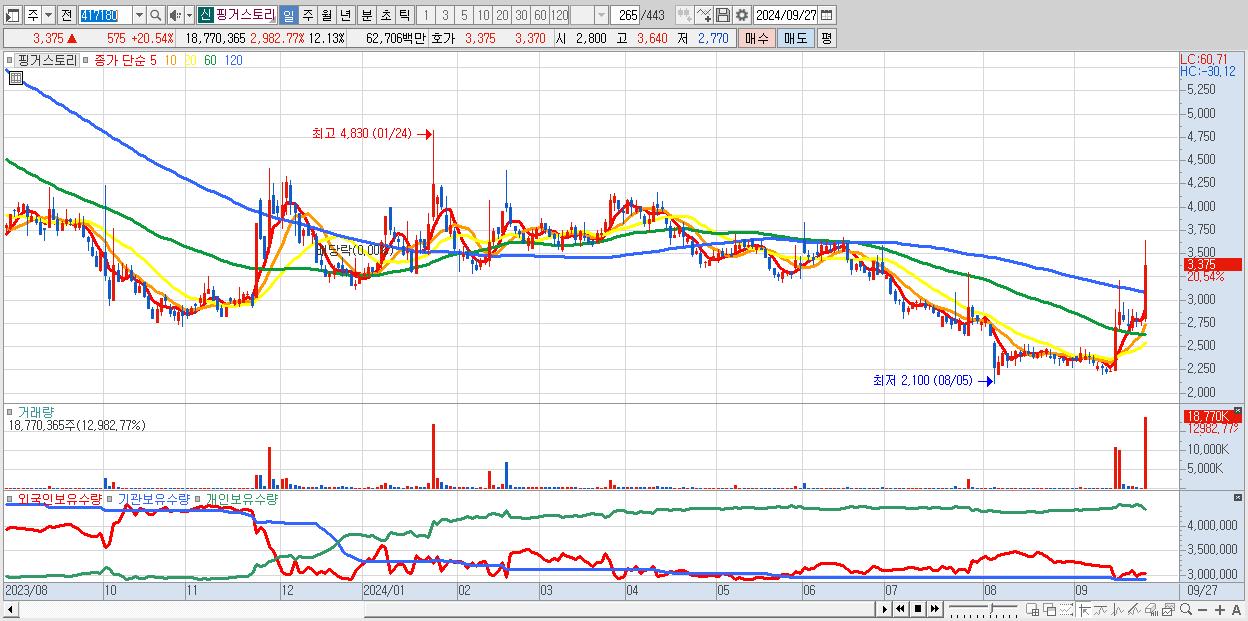Viewport: 1248px width, 621px height.
Task: Click the dotted trend line icon
Action: click(1066, 609)
